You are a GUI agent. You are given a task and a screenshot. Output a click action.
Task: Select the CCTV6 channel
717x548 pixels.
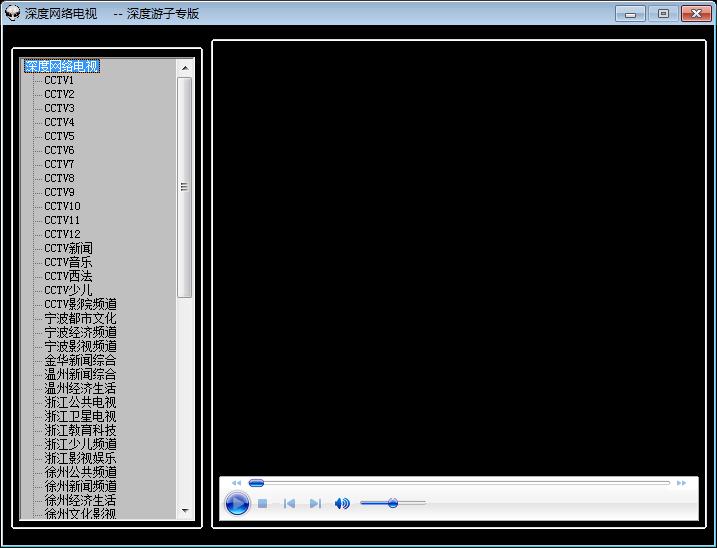(x=59, y=150)
